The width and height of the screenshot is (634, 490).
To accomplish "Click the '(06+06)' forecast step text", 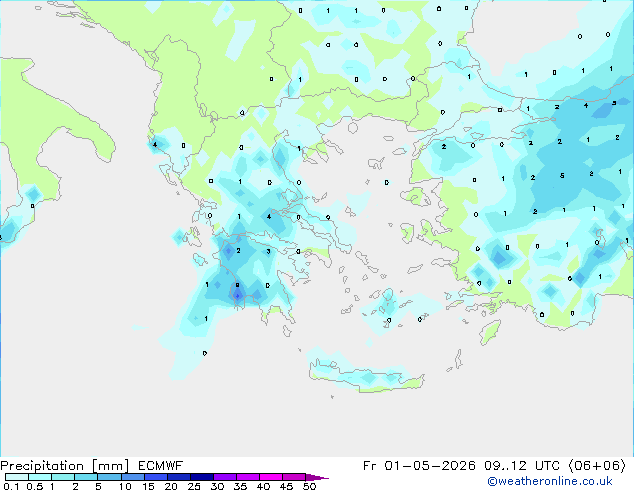I will 597,466.
